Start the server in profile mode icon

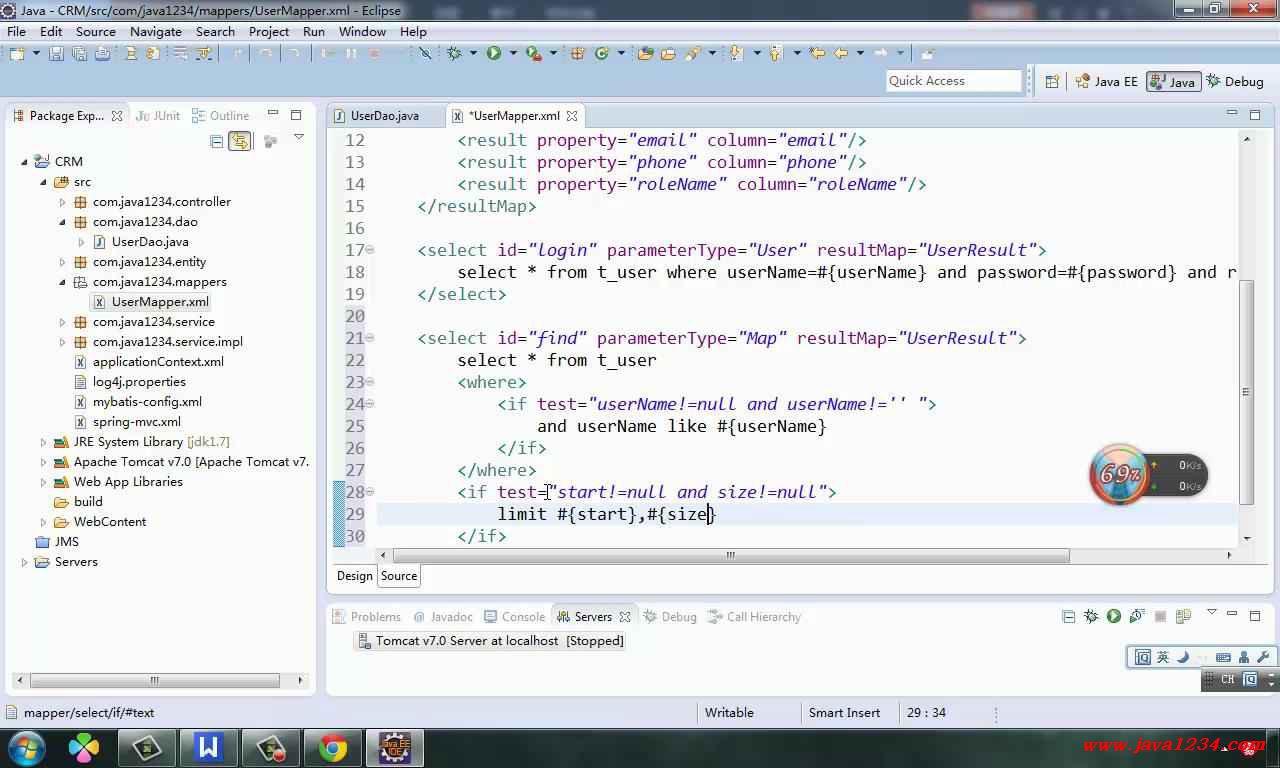click(x=1137, y=616)
